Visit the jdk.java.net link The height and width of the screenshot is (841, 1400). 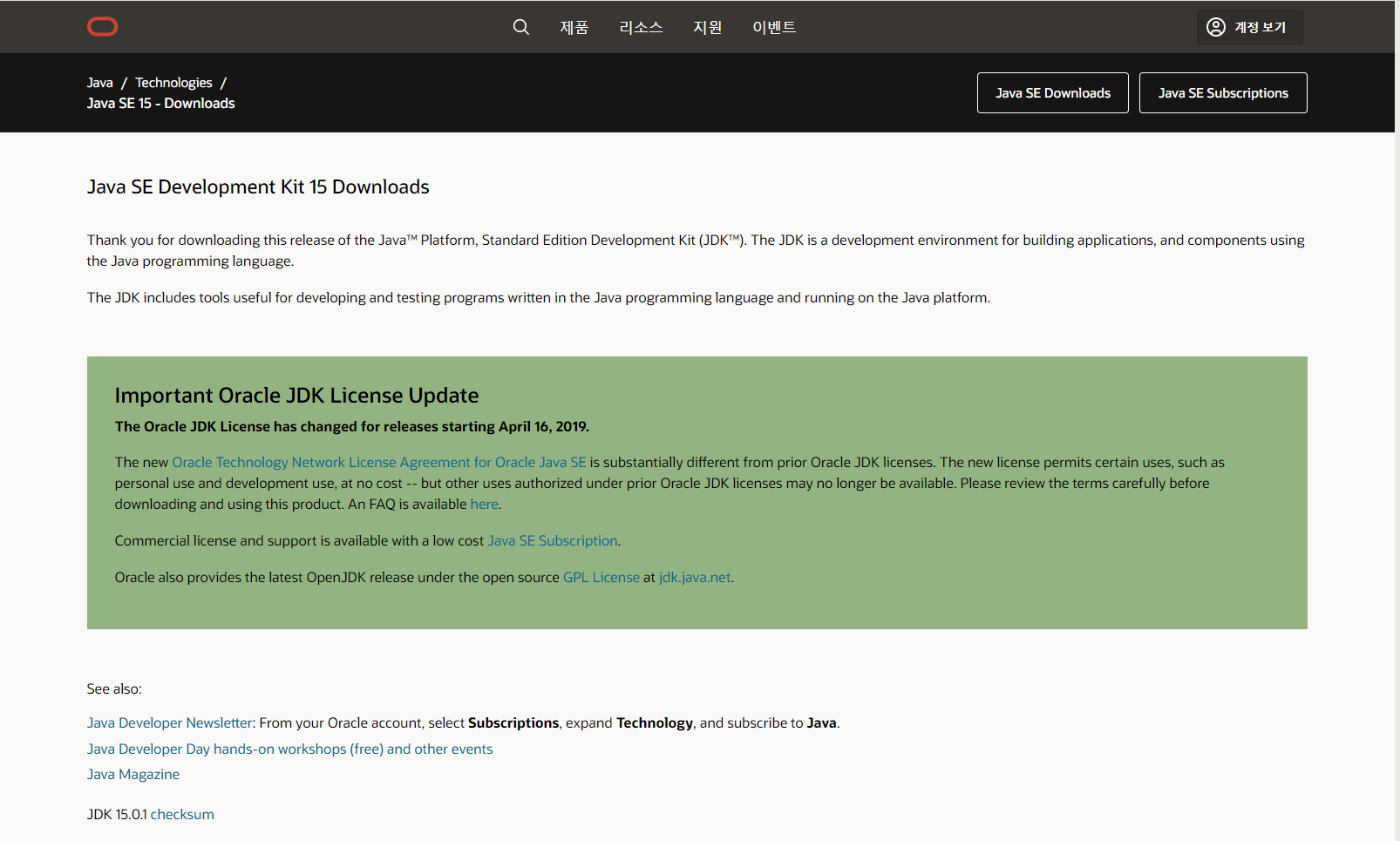695,577
